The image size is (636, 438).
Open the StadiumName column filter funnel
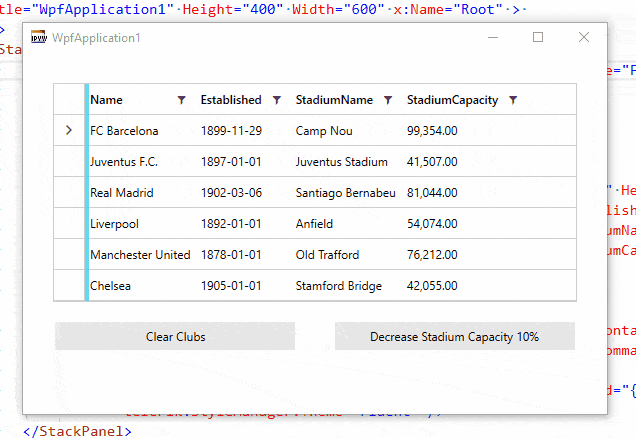388,100
